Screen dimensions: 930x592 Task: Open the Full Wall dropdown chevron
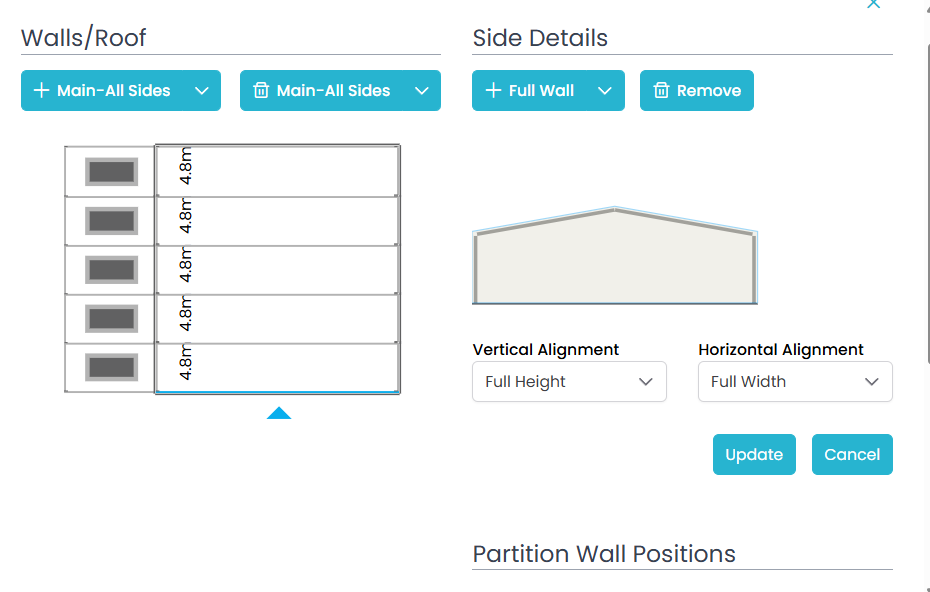[604, 91]
